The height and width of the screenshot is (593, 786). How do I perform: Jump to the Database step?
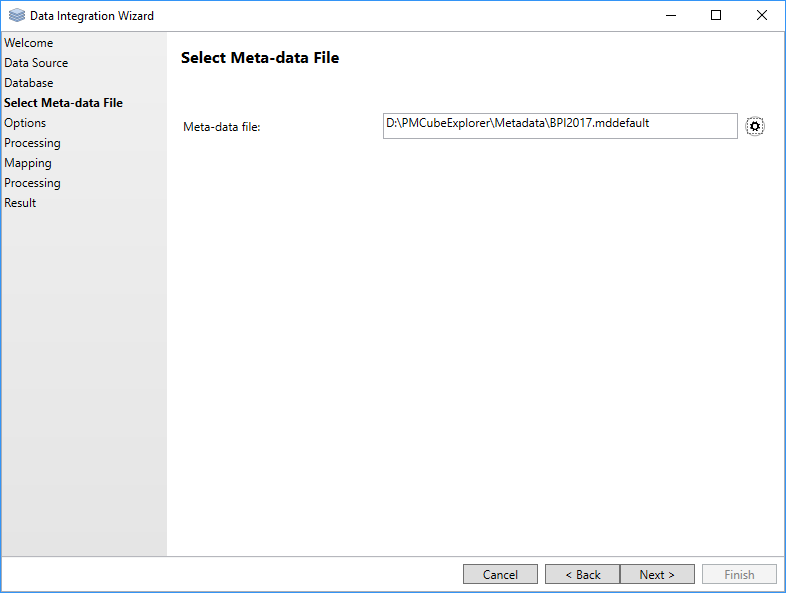tap(29, 83)
